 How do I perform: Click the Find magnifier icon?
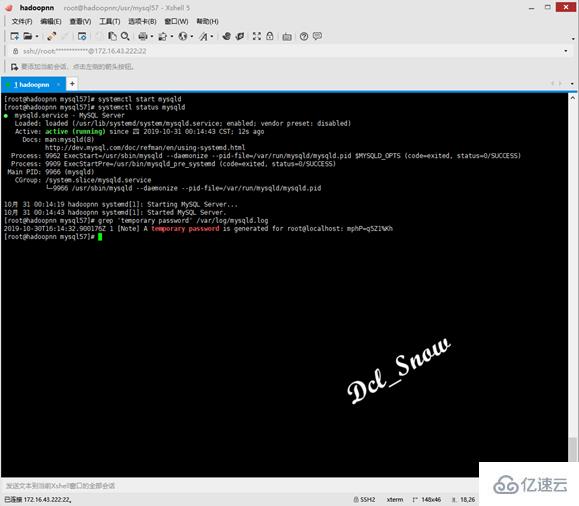(126, 36)
